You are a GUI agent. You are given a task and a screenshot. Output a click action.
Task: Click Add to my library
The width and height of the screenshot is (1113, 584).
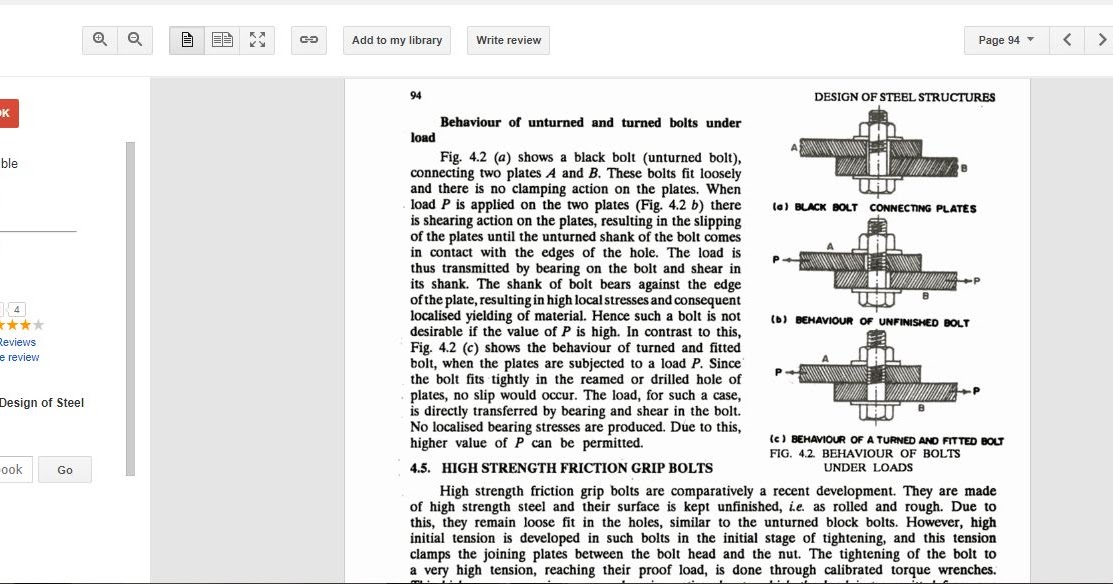[397, 40]
